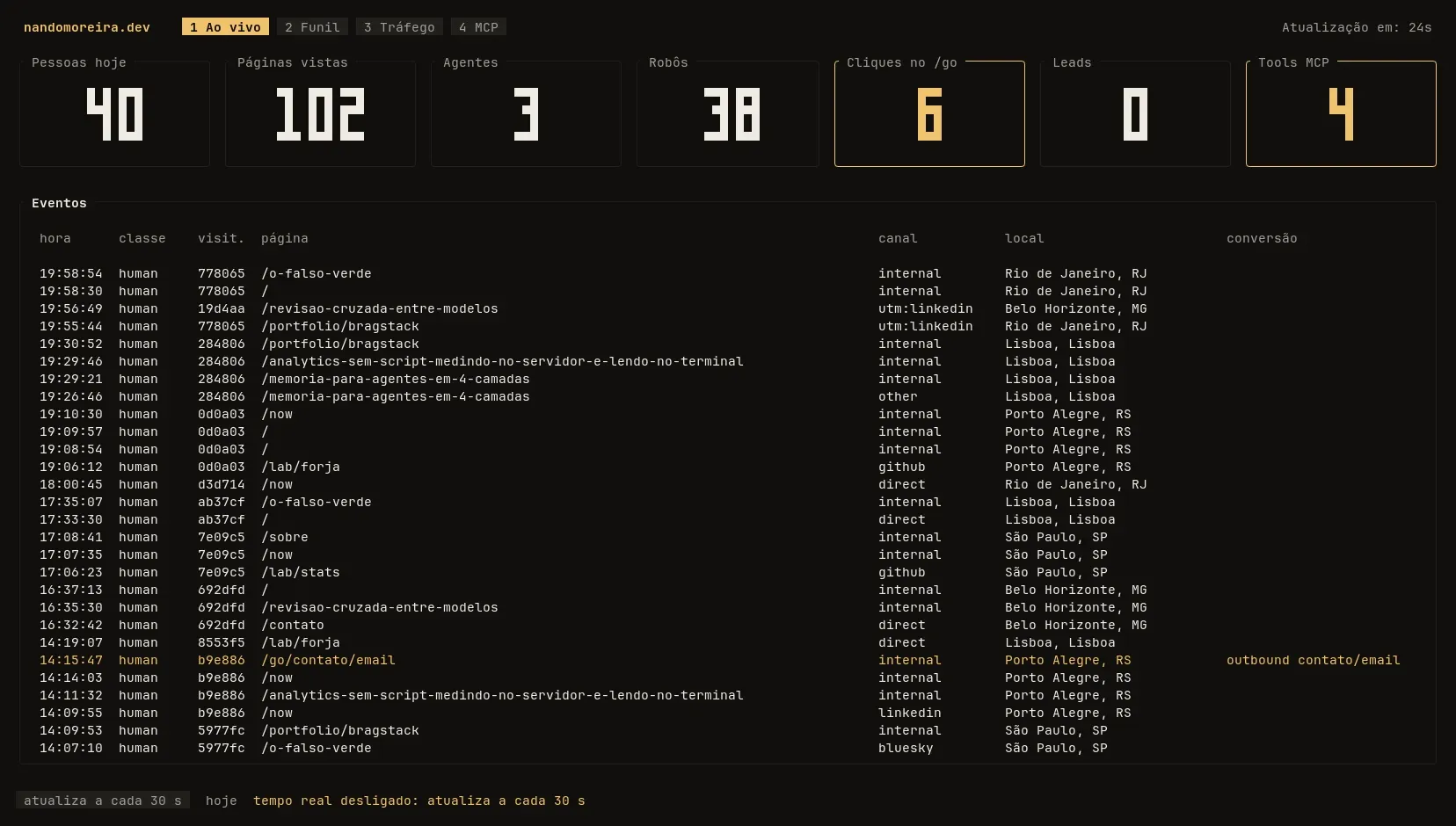Select the Agentes card
Screen dimensions: 1456x826
tap(526, 113)
